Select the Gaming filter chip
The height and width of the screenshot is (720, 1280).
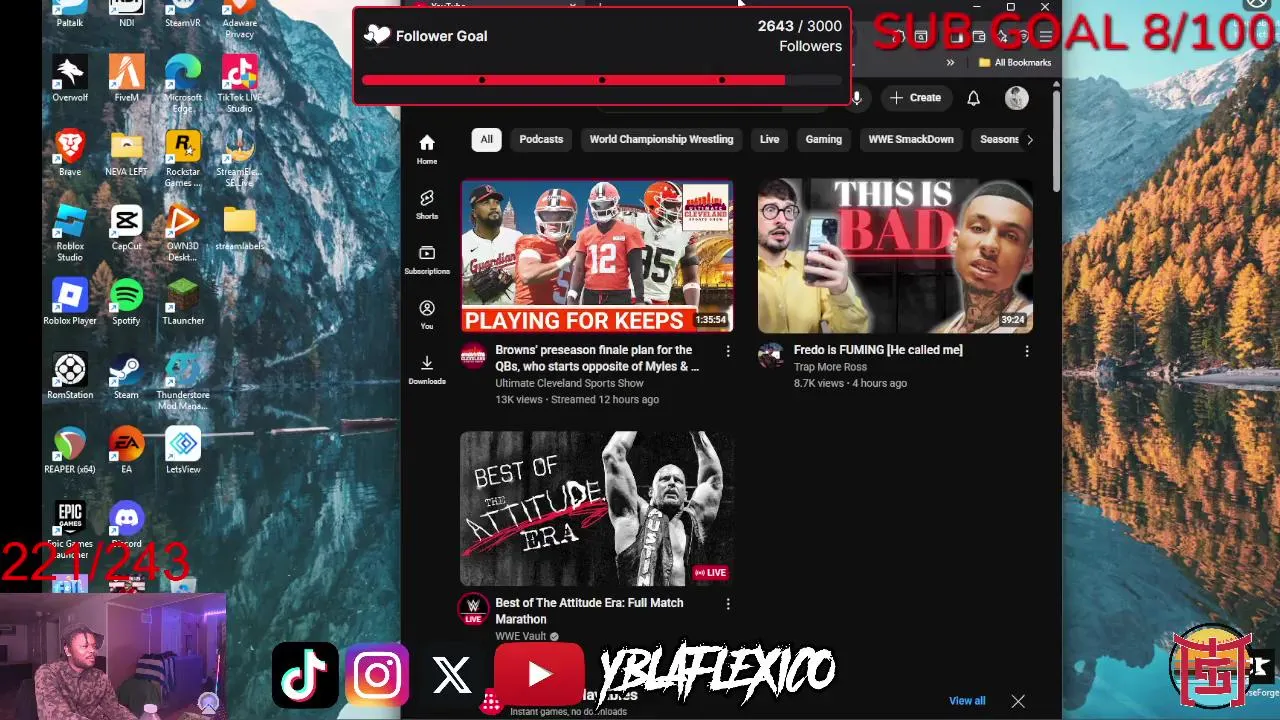(824, 139)
